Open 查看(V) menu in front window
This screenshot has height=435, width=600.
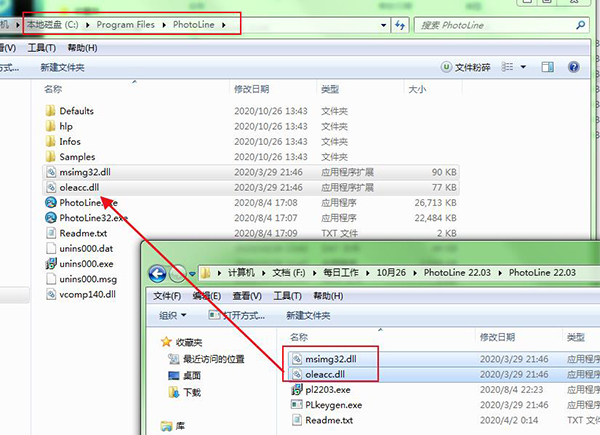[247, 296]
